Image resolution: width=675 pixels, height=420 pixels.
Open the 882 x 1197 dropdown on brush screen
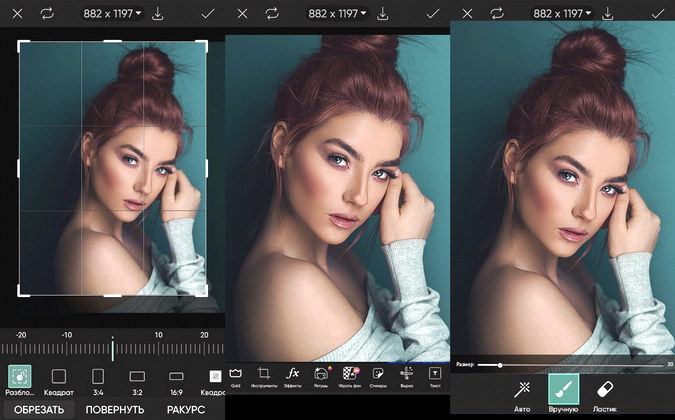[562, 14]
